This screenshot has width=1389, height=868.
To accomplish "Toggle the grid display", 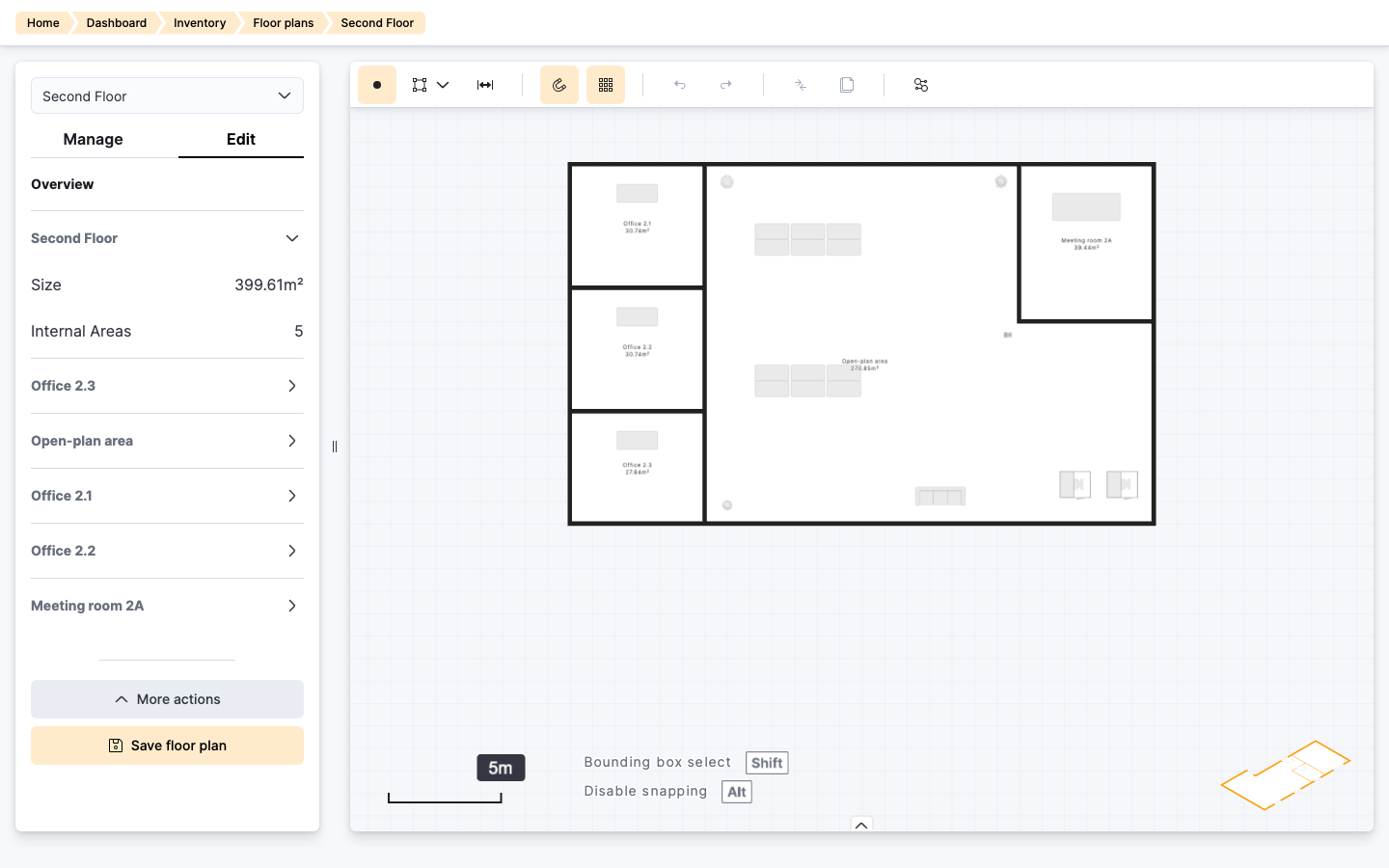I will pos(606,85).
